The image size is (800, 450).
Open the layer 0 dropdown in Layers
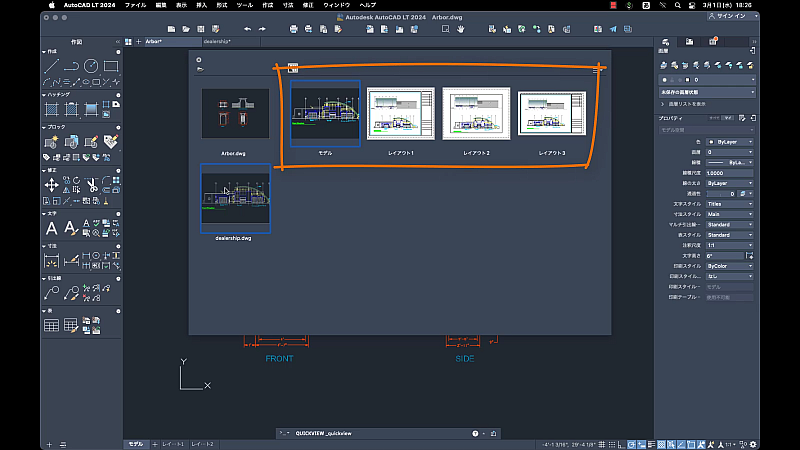point(707,80)
